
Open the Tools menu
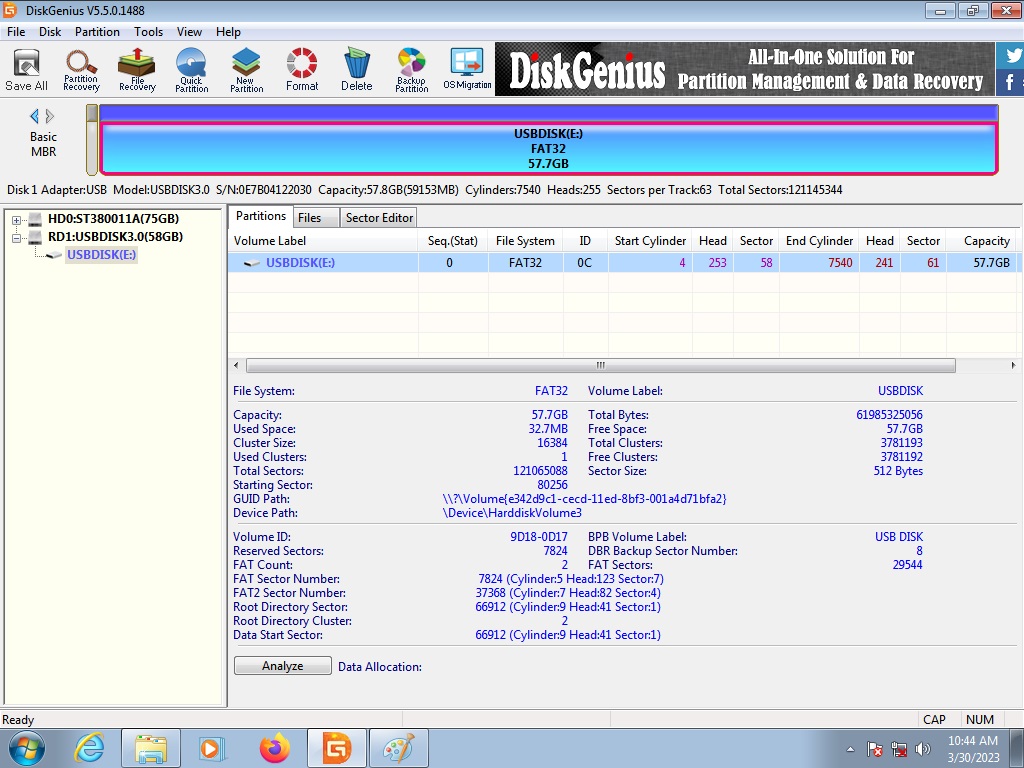click(148, 32)
